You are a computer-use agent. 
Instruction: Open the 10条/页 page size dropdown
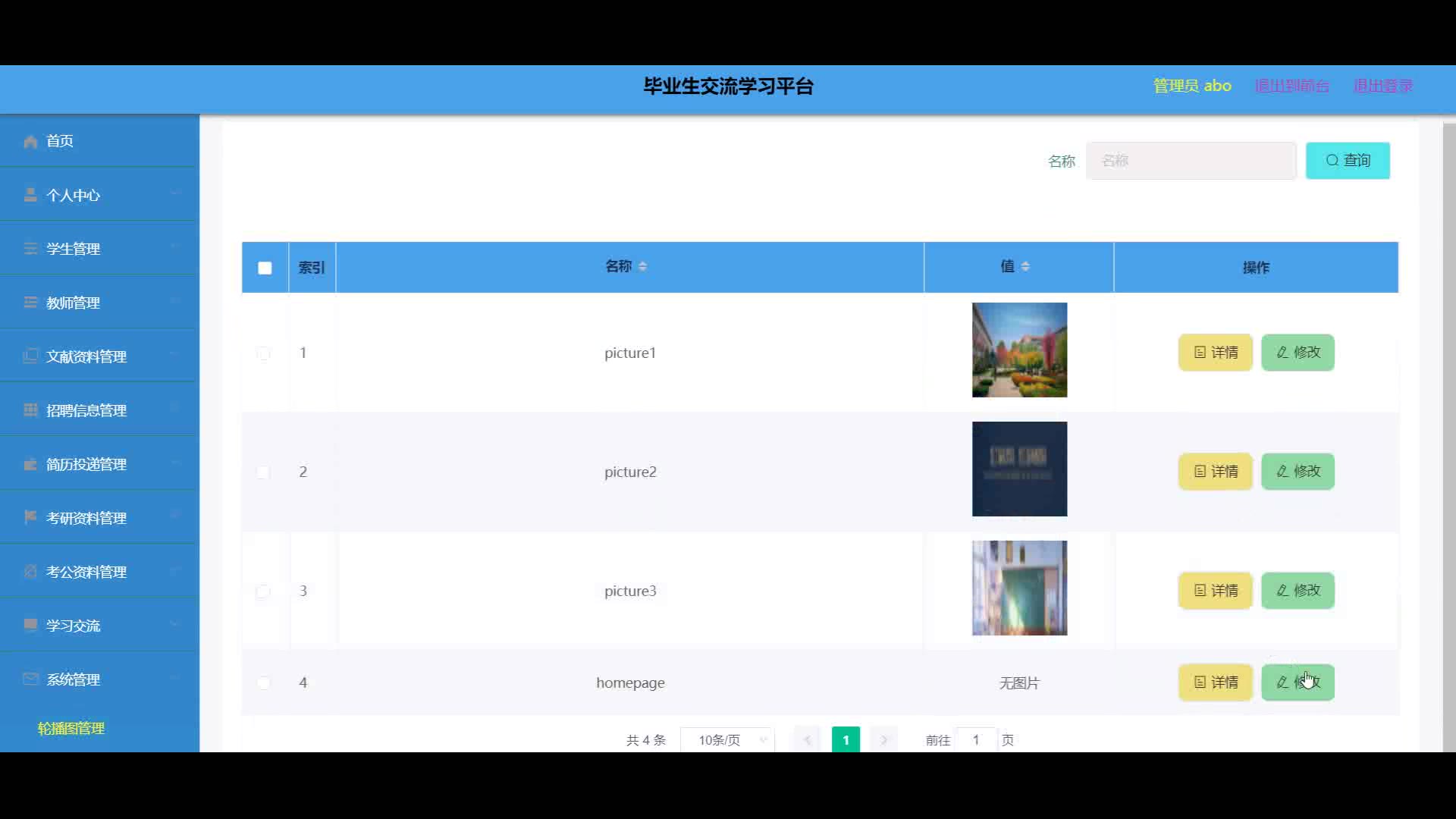(727, 739)
